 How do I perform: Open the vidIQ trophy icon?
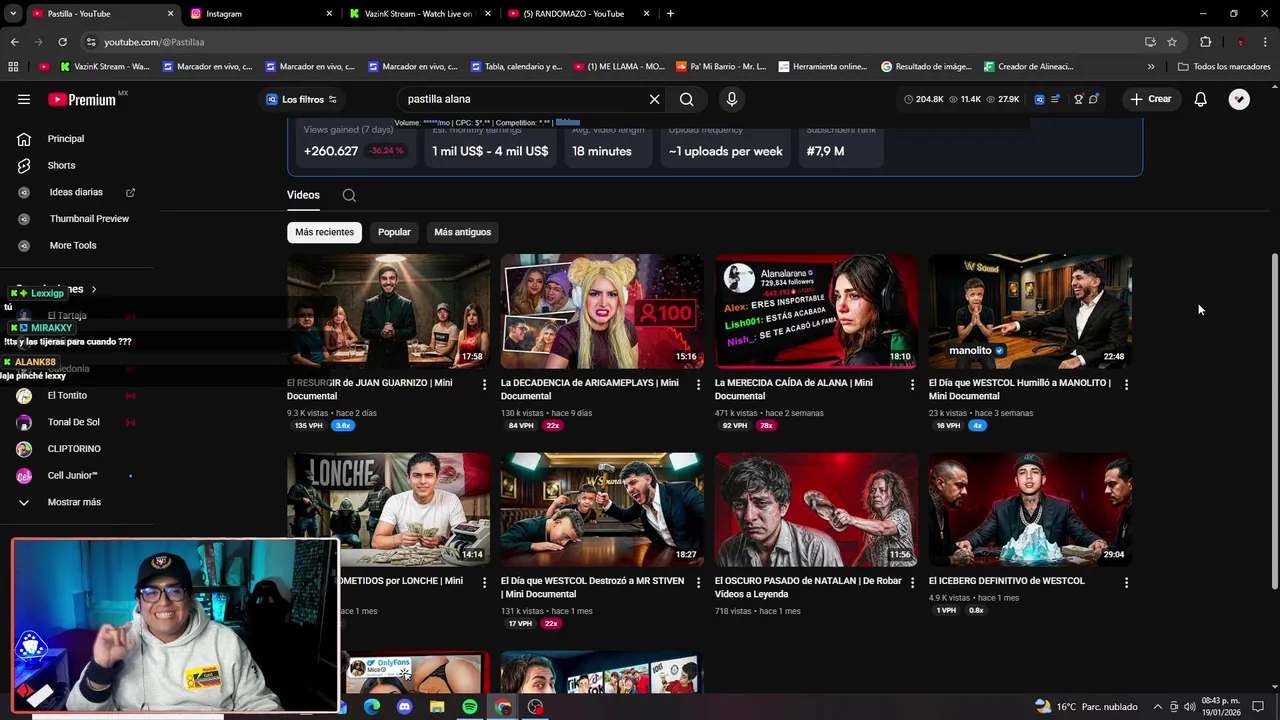(x=1079, y=99)
